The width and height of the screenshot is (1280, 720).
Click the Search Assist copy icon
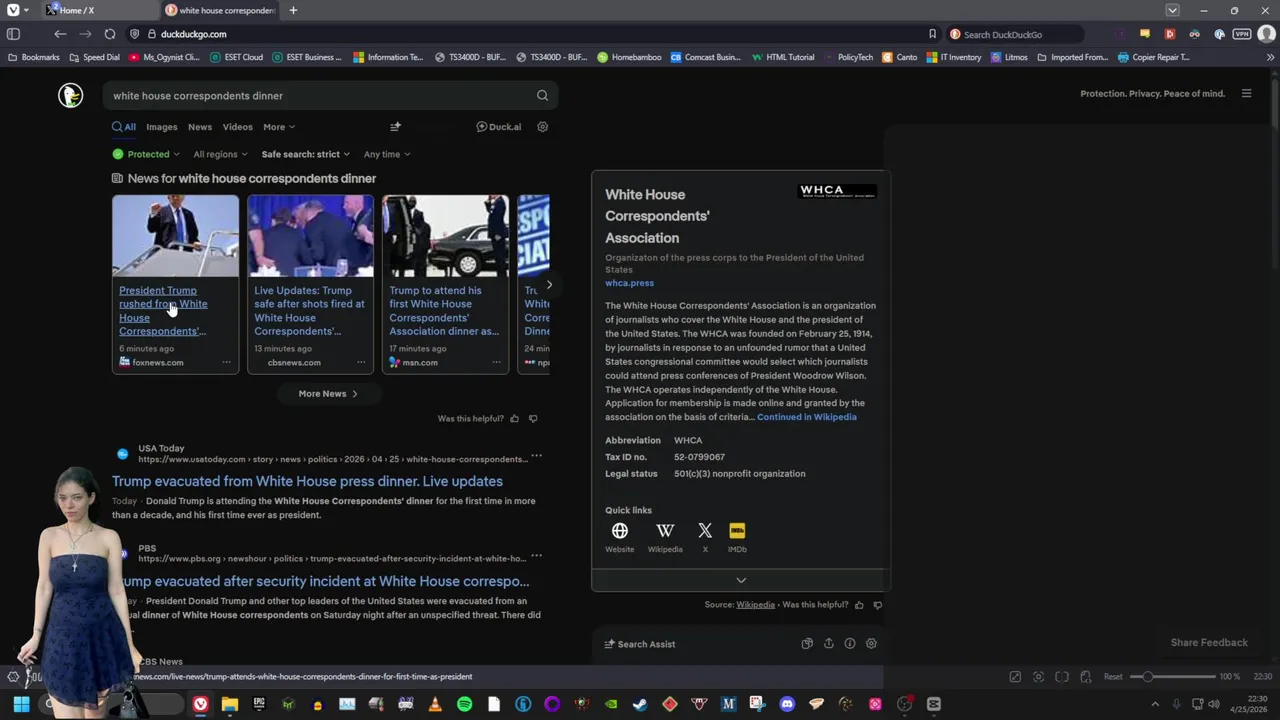pos(807,644)
